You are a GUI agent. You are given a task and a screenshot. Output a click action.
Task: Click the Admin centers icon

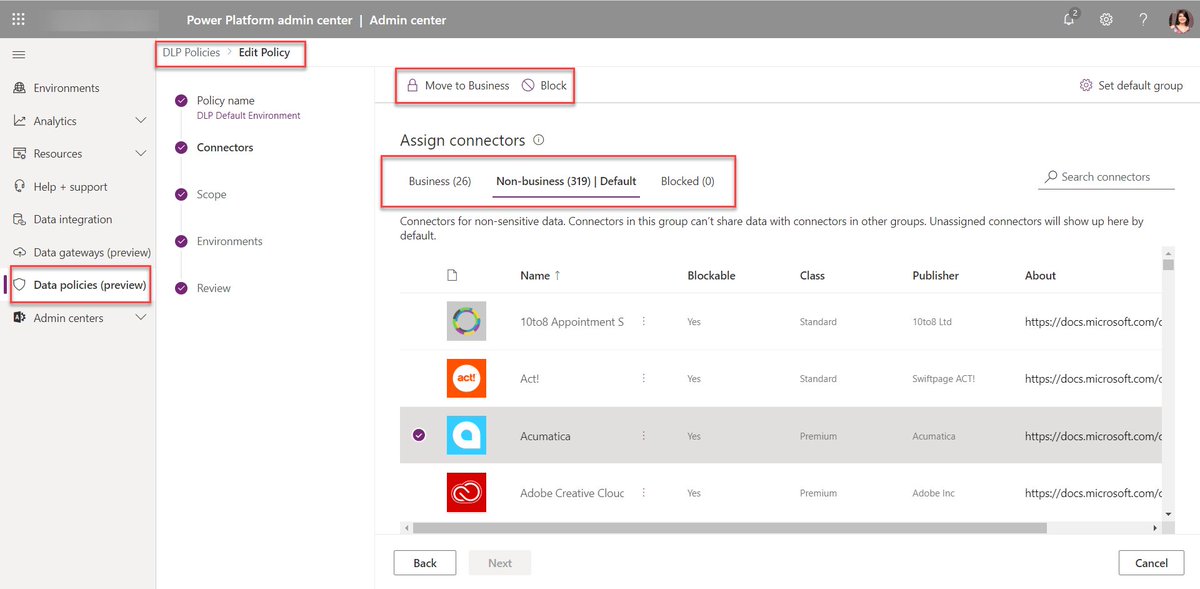point(19,318)
